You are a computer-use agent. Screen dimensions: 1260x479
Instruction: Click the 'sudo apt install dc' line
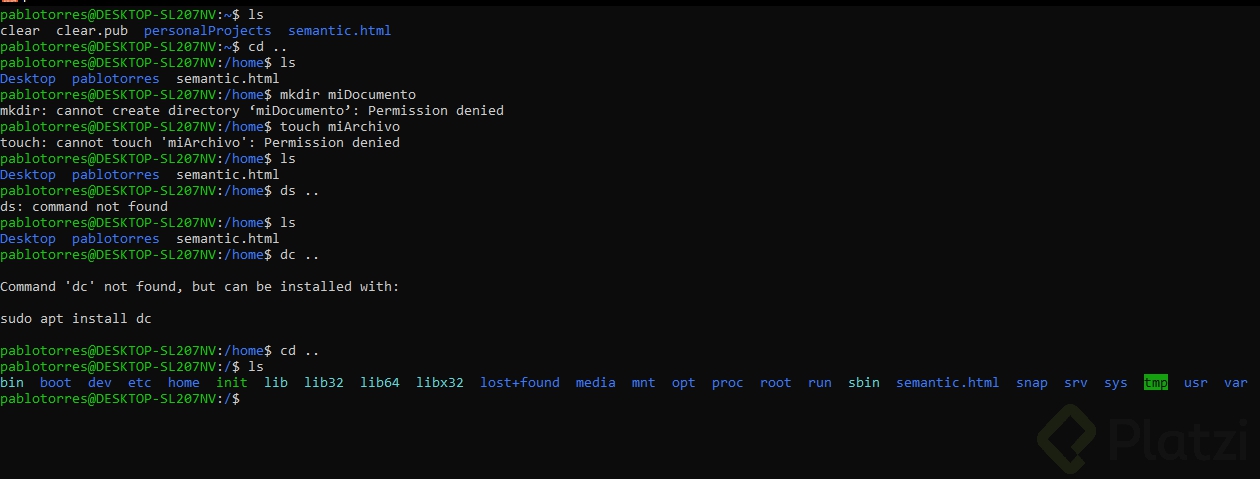(x=76, y=319)
